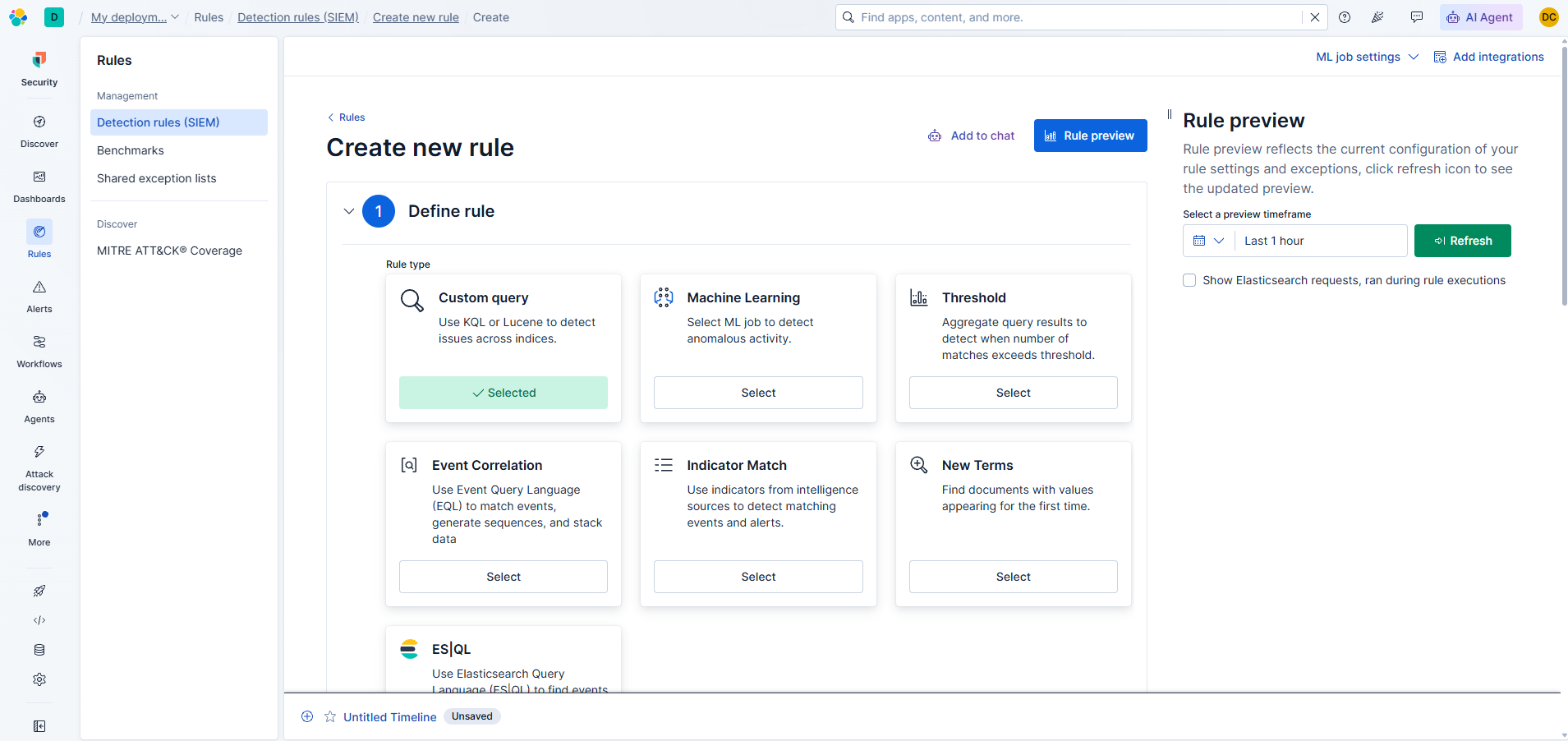Open the DC user avatar menu
Screen dimensions: 1568x741
(x=1549, y=17)
